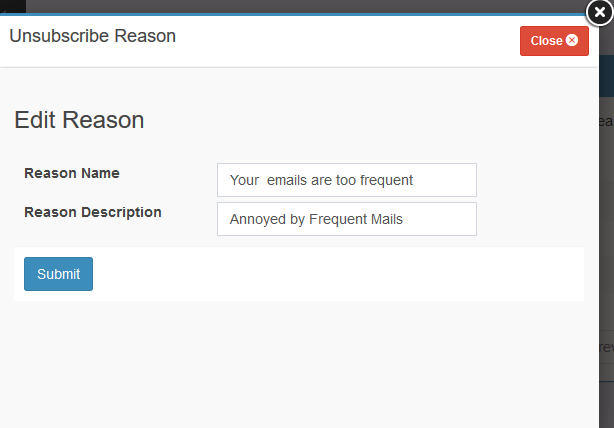Image resolution: width=614 pixels, height=428 pixels.
Task: Focus the Reason Description input field
Action: pyautogui.click(x=346, y=219)
